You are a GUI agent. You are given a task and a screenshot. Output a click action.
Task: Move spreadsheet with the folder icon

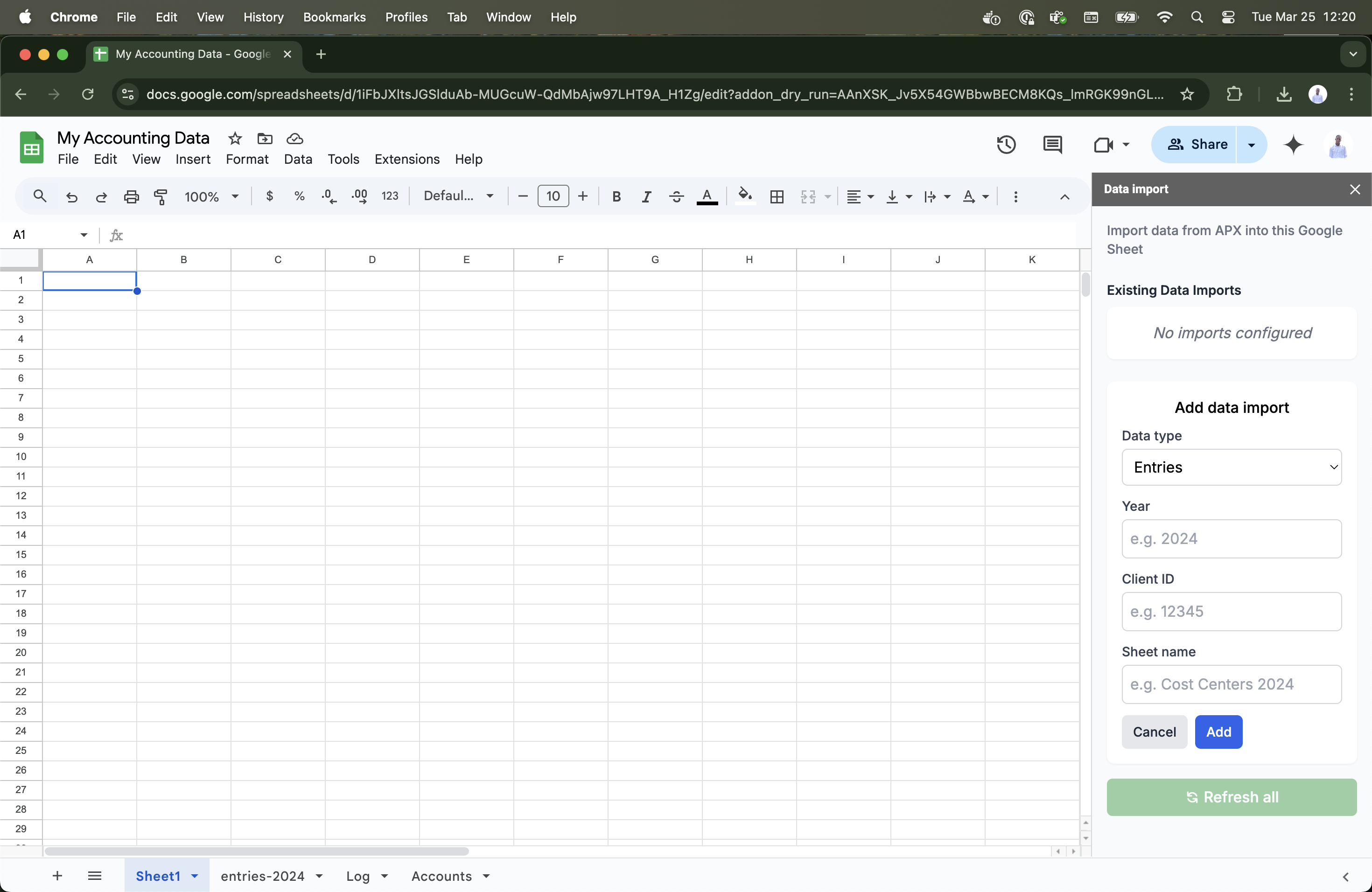tap(265, 138)
